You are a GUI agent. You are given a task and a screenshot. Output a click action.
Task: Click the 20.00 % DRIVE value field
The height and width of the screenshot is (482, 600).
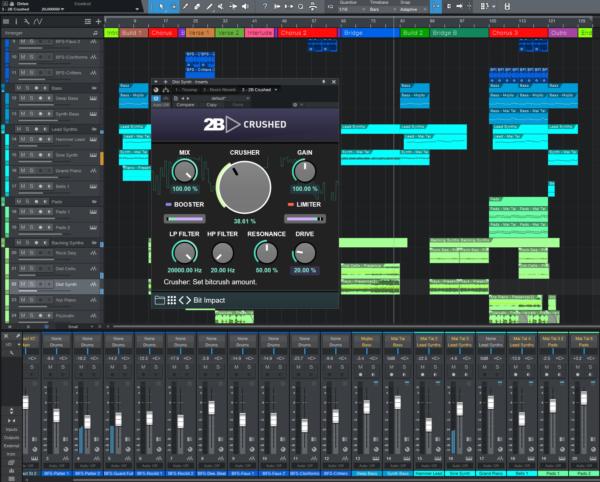[x=305, y=270]
